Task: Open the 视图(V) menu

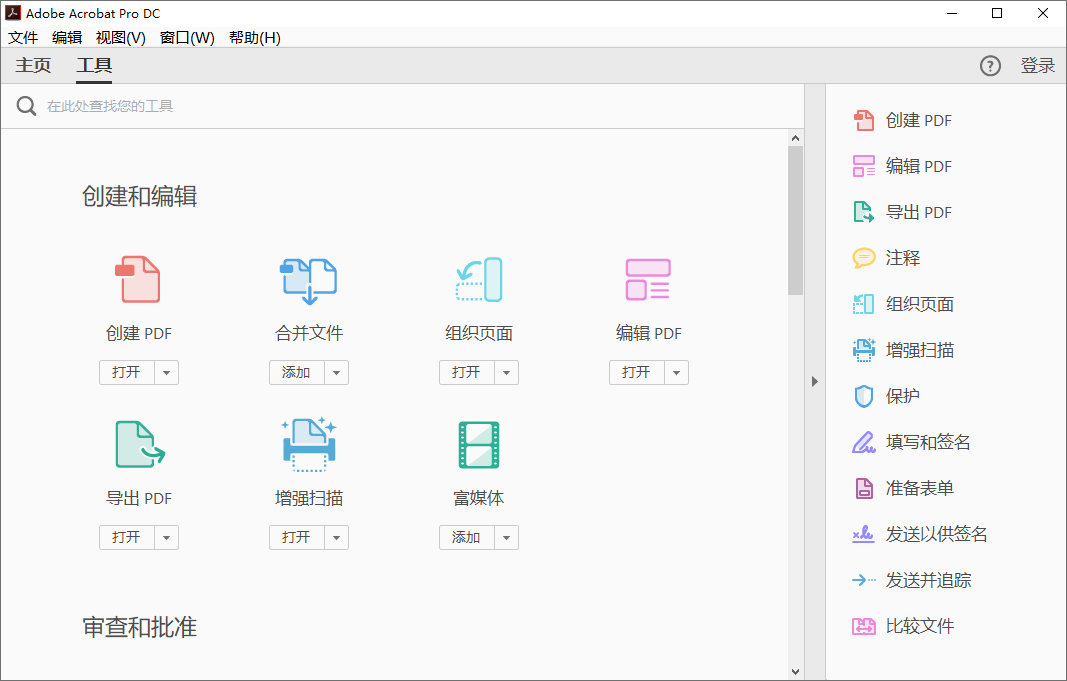Action: coord(120,37)
